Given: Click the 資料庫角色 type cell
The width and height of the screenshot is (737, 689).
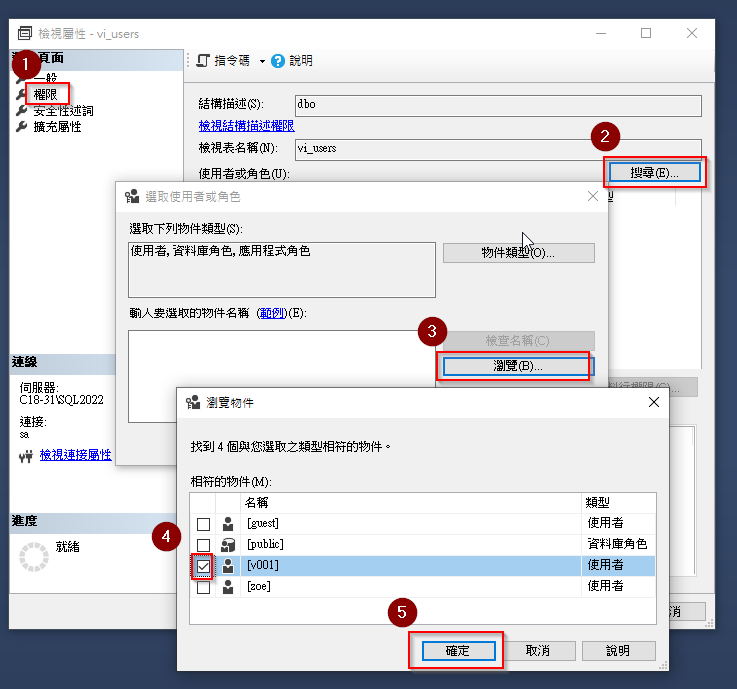Looking at the screenshot, I should [x=618, y=544].
